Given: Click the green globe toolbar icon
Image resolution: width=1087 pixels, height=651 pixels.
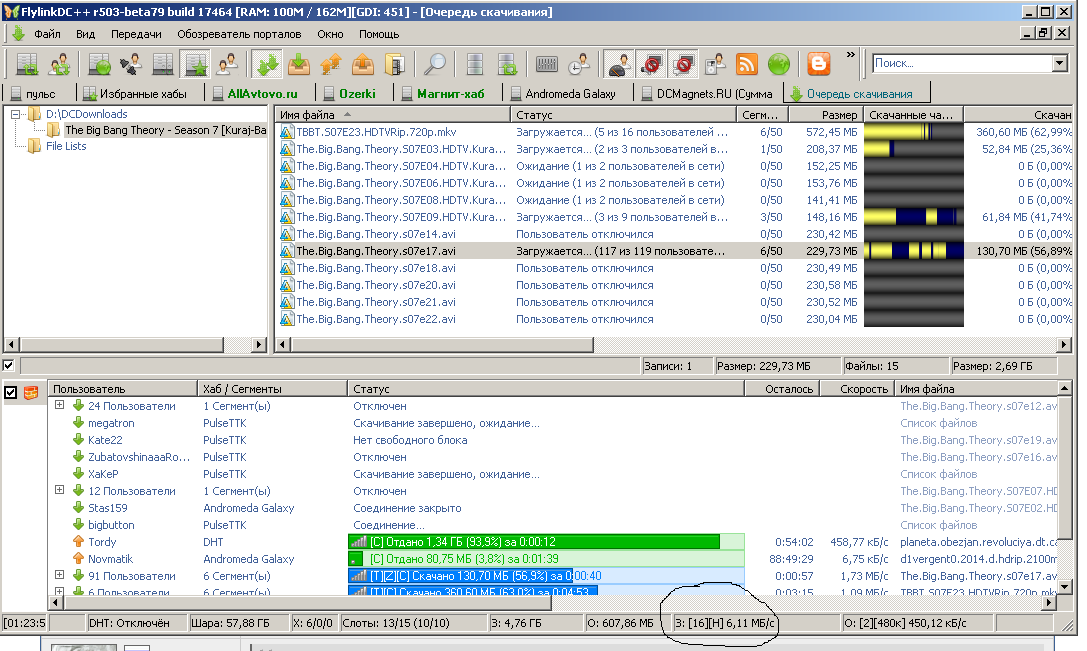Looking at the screenshot, I should pyautogui.click(x=778, y=65).
